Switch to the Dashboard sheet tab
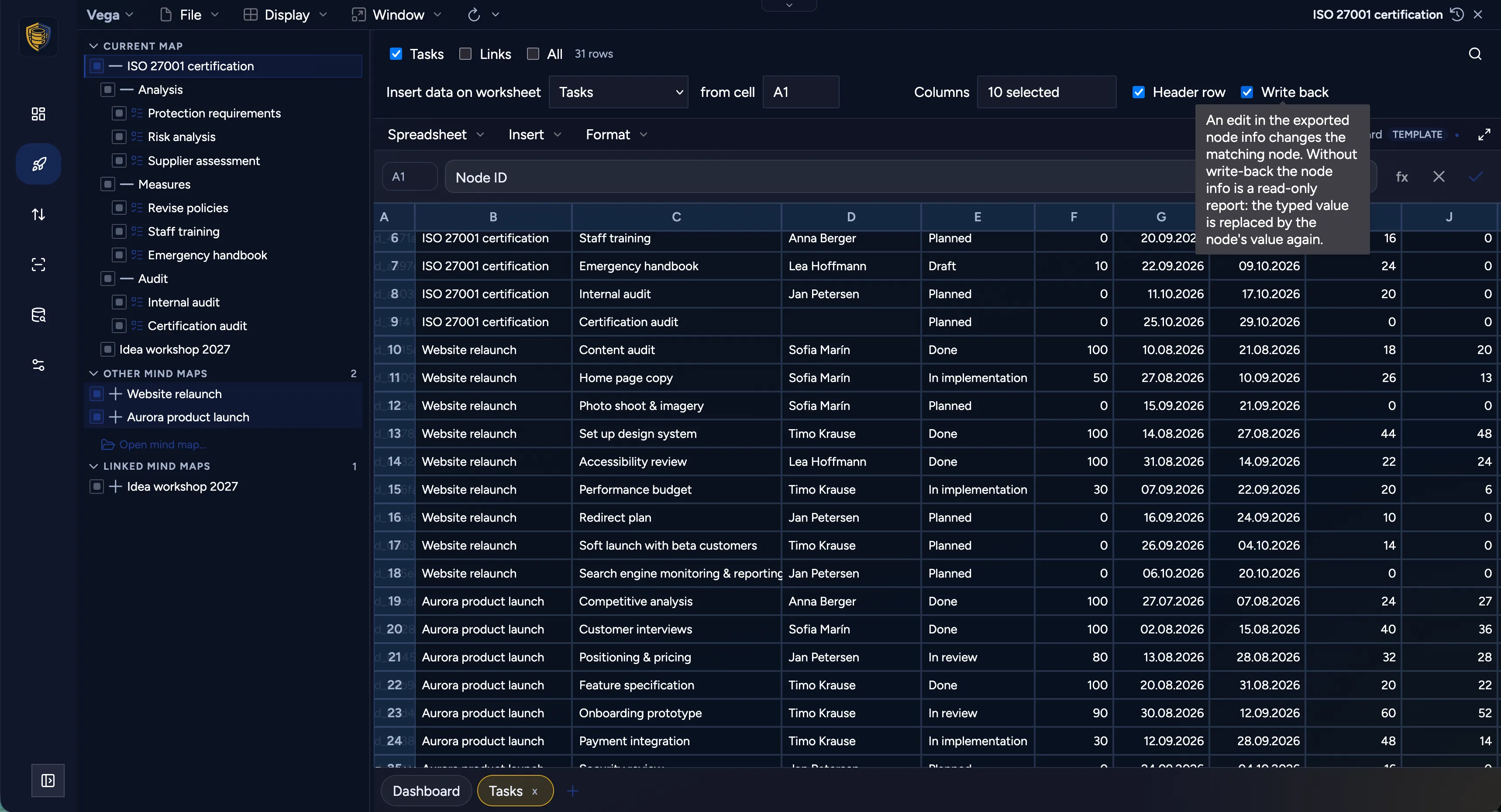1501x812 pixels. 426,791
